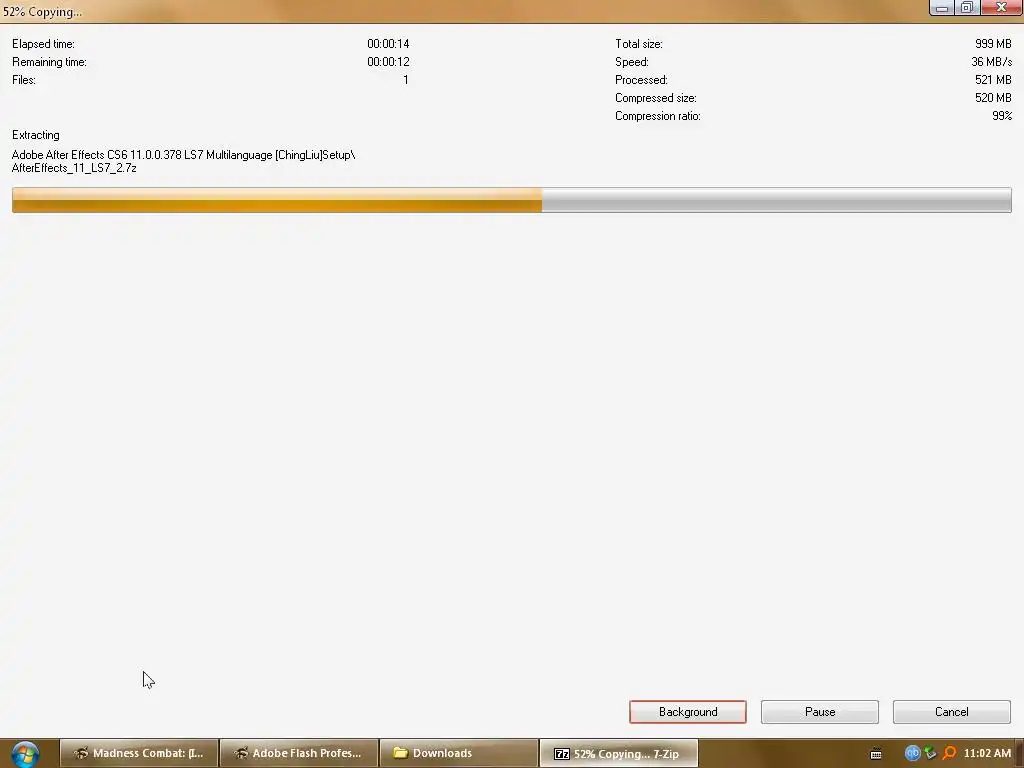Screen dimensions: 1024x768
Task: Click the Speed value 36 MB/s
Action: click(991, 62)
